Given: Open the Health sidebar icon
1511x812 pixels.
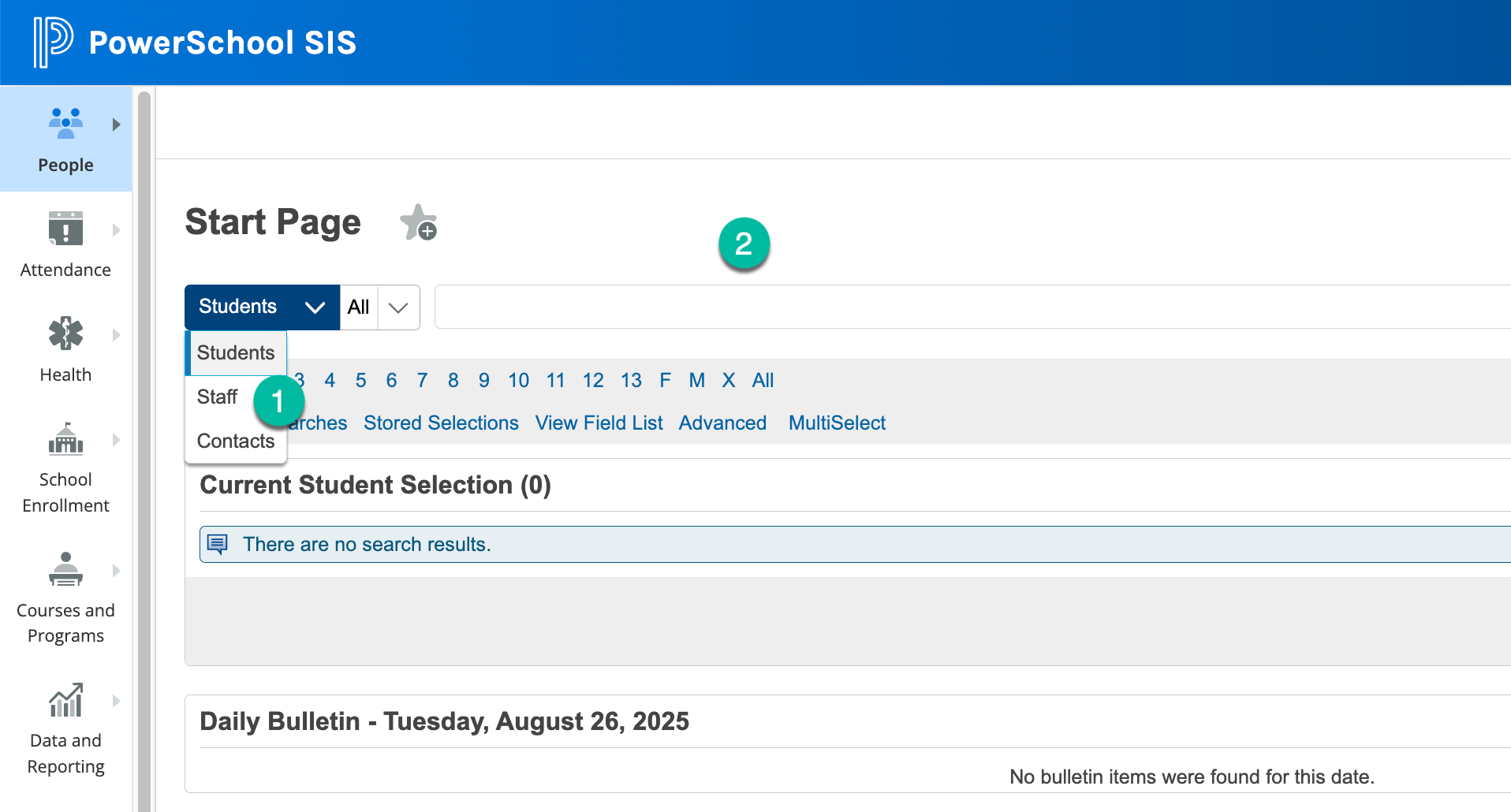Looking at the screenshot, I should pos(65,333).
